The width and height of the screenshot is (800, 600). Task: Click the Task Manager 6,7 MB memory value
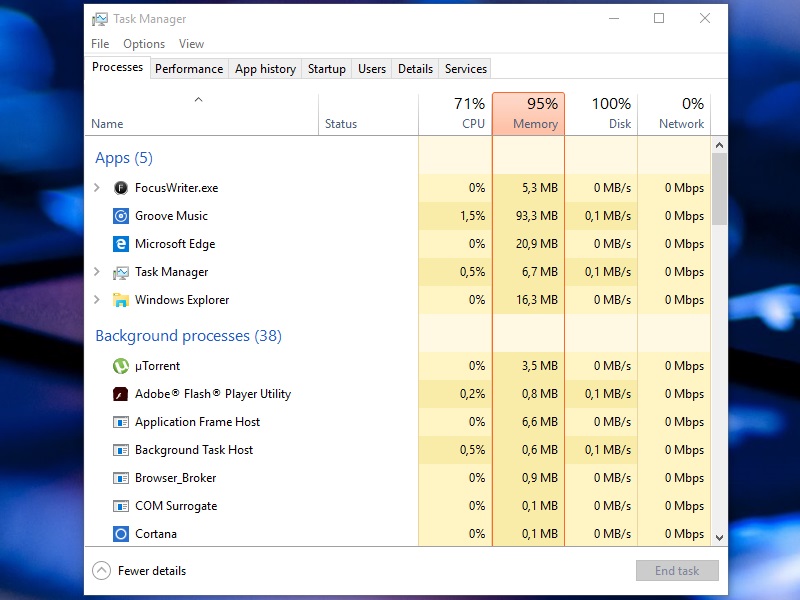click(x=540, y=272)
